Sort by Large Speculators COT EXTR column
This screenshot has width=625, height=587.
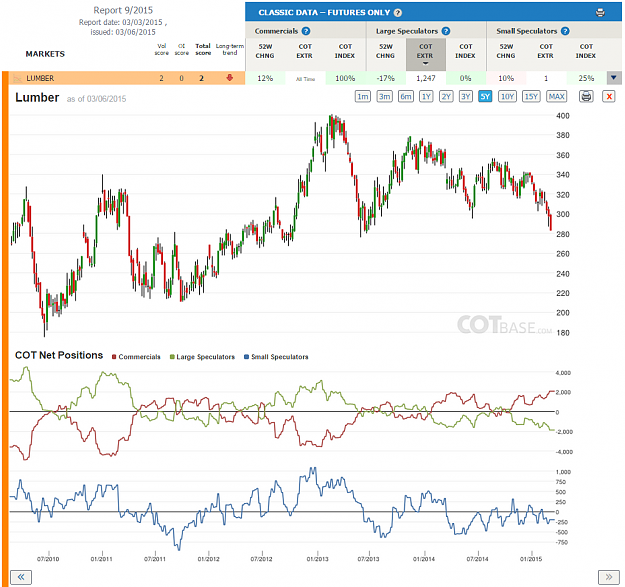[426, 54]
